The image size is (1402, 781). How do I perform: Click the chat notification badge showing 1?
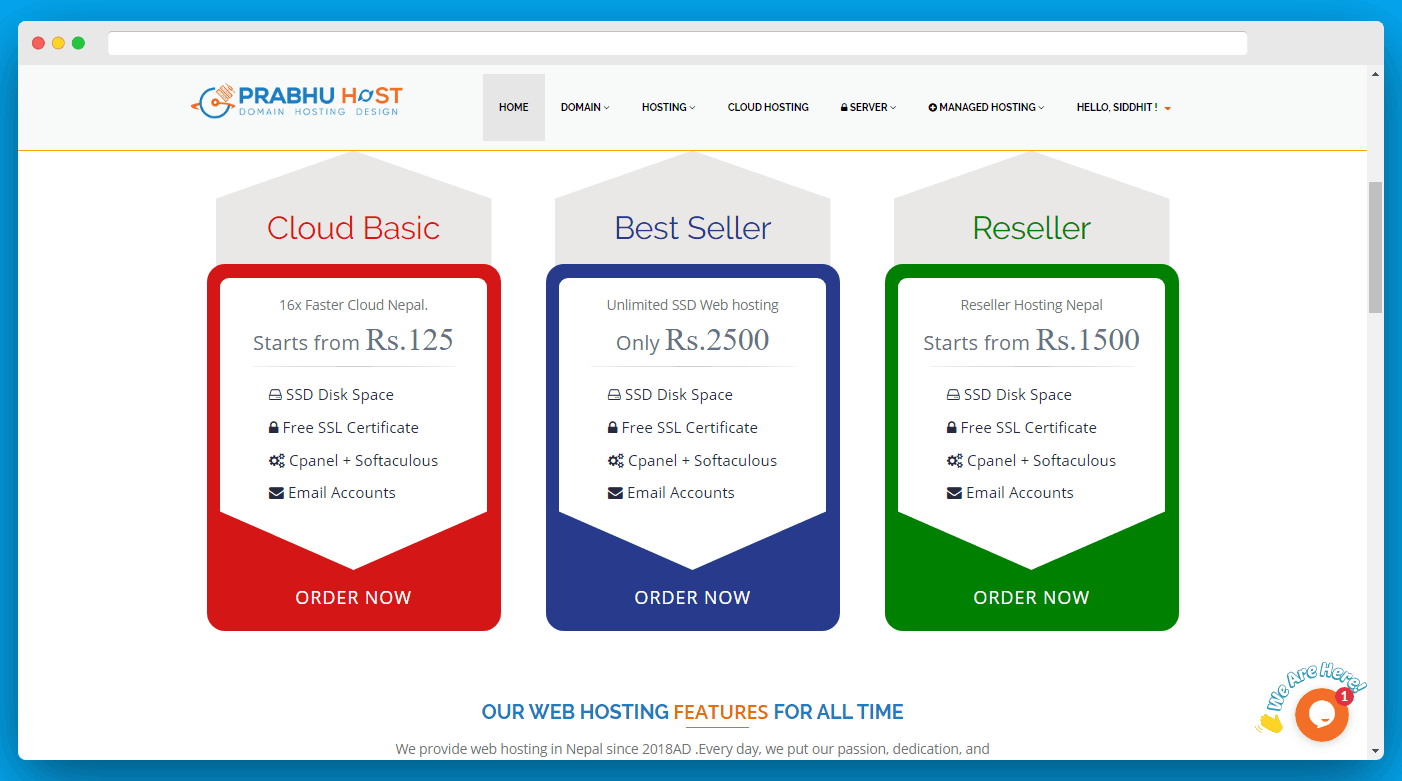pos(1345,695)
